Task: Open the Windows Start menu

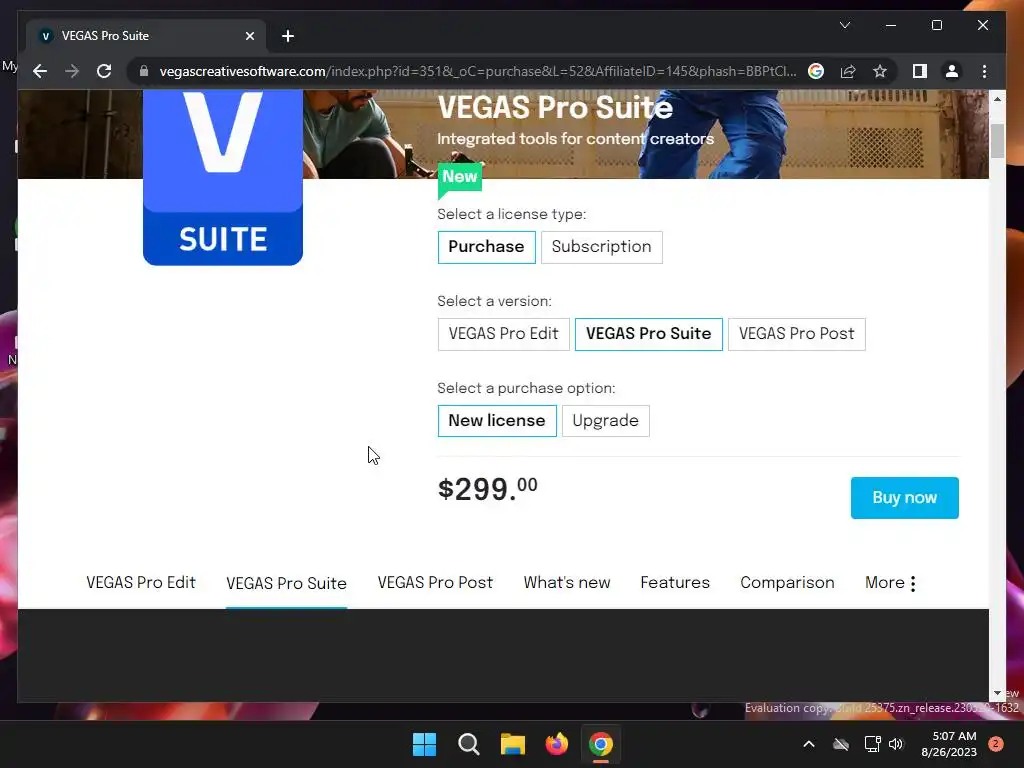Action: pos(424,744)
